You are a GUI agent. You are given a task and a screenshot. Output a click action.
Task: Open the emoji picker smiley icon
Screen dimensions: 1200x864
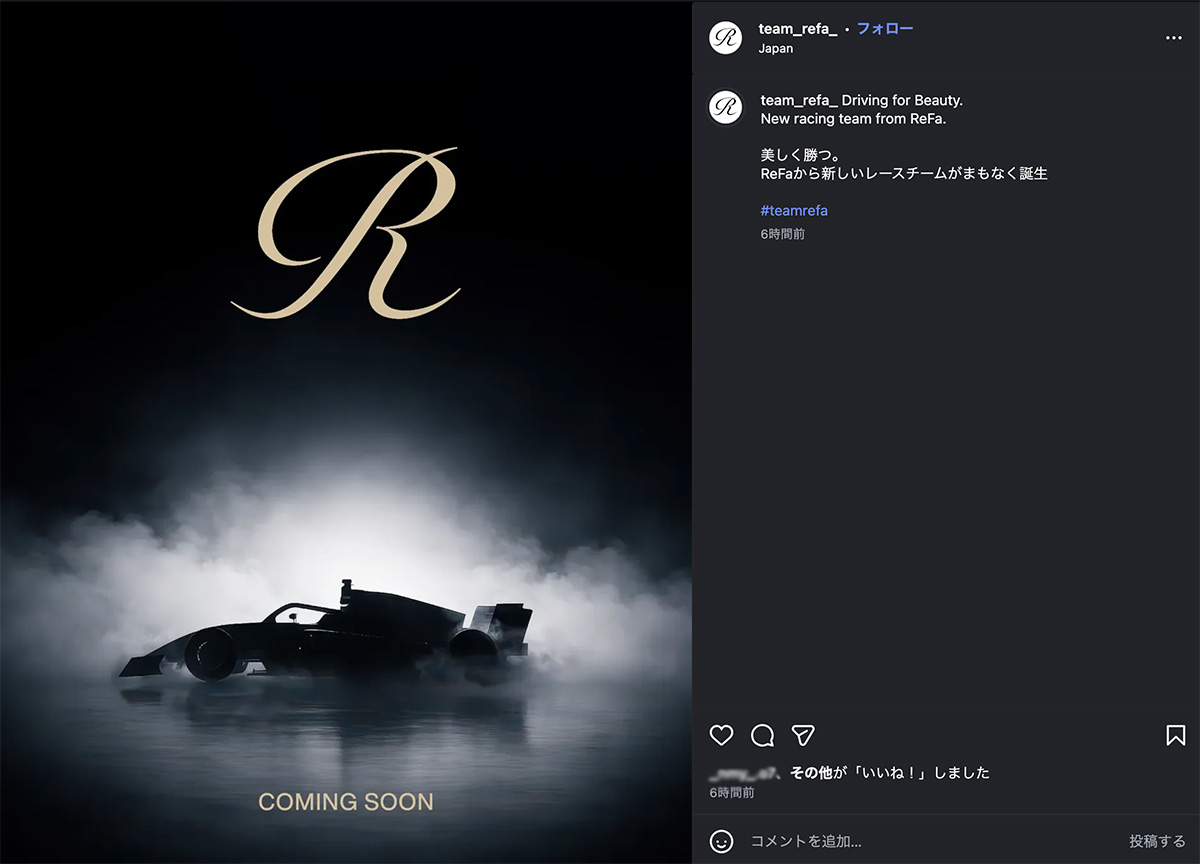[721, 841]
